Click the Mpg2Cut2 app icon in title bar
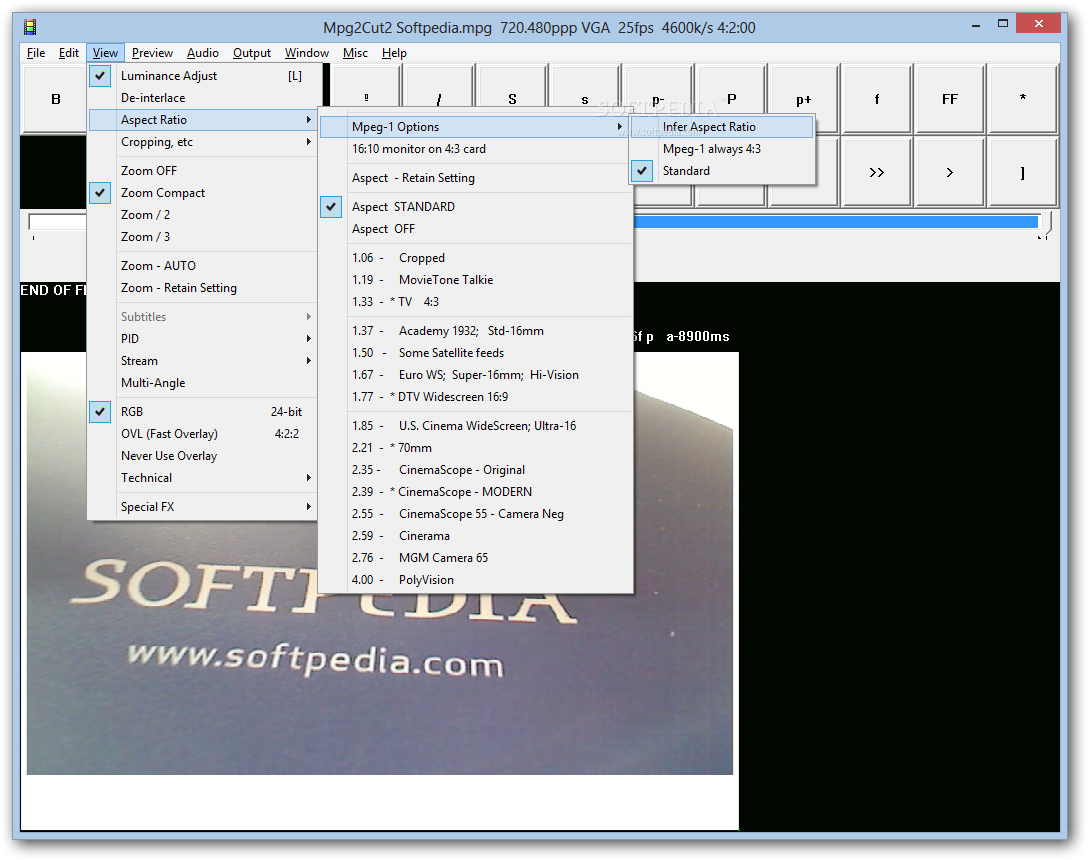The width and height of the screenshot is (1088, 860). click(30, 27)
